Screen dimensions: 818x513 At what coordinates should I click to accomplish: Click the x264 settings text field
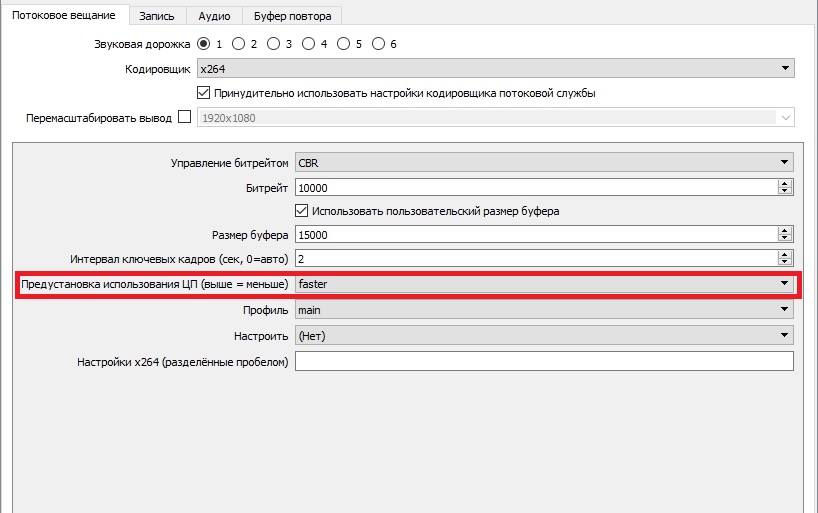pyautogui.click(x=543, y=361)
